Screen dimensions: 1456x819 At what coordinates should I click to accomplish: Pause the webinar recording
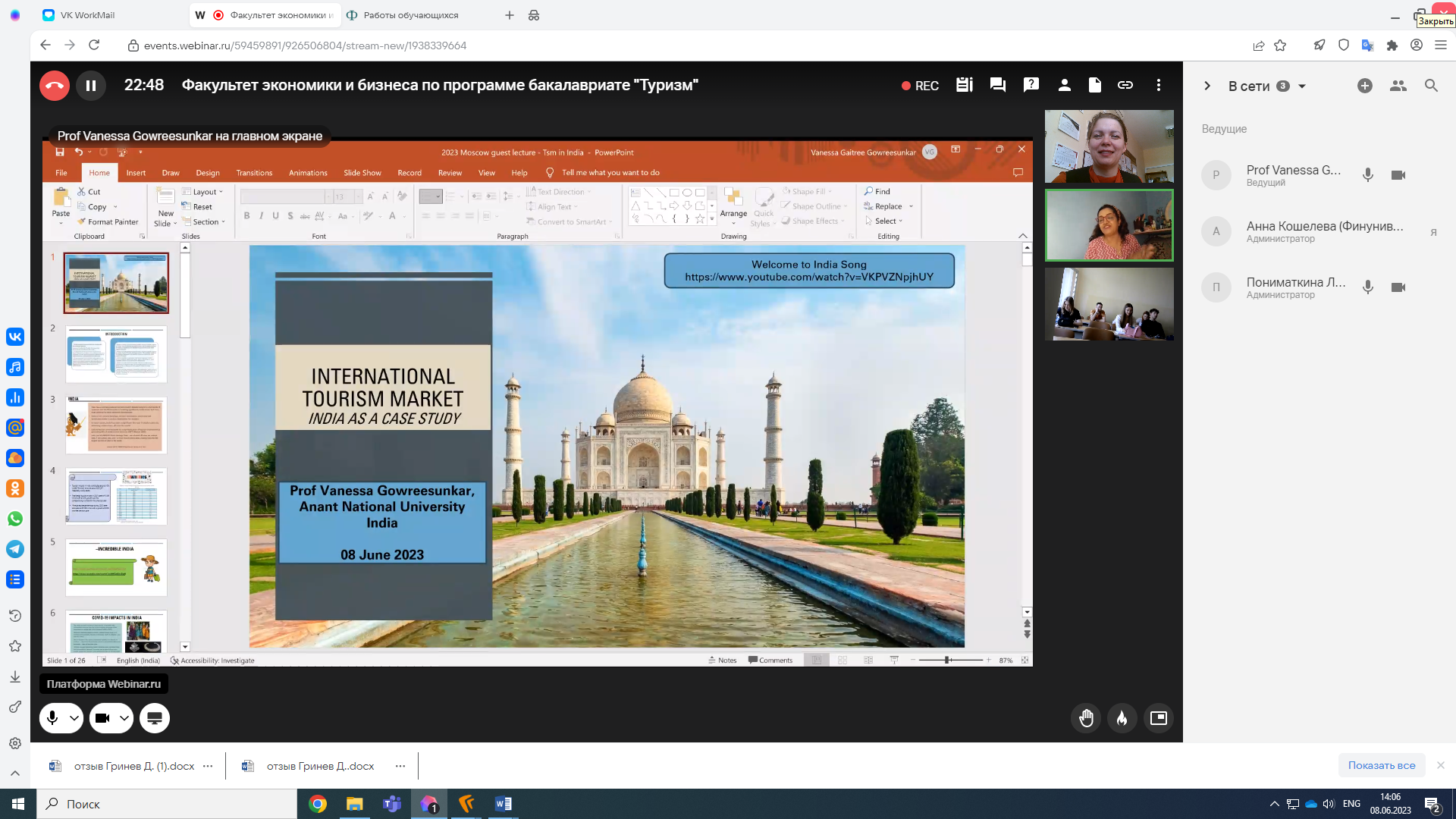(91, 86)
